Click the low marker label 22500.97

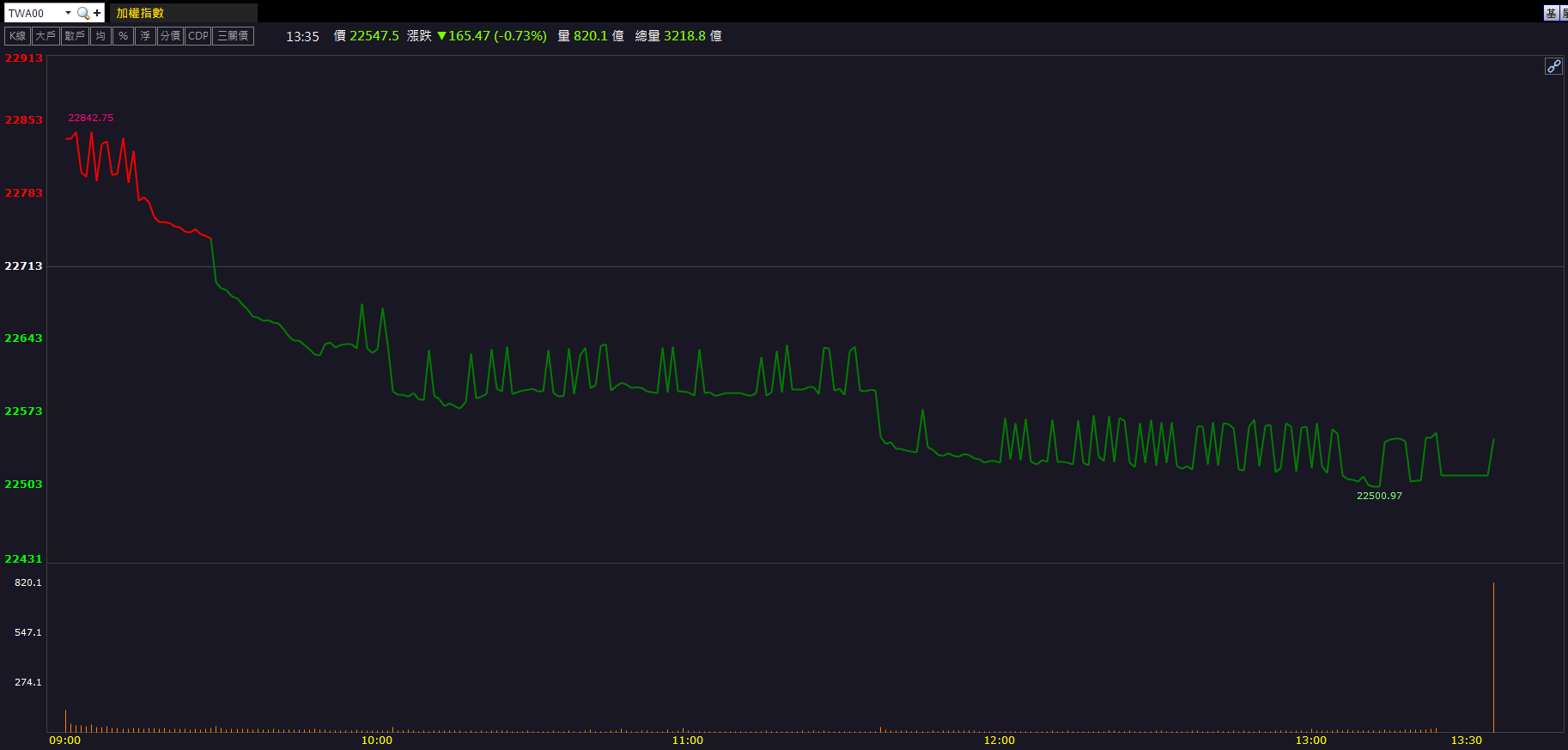click(x=1379, y=496)
